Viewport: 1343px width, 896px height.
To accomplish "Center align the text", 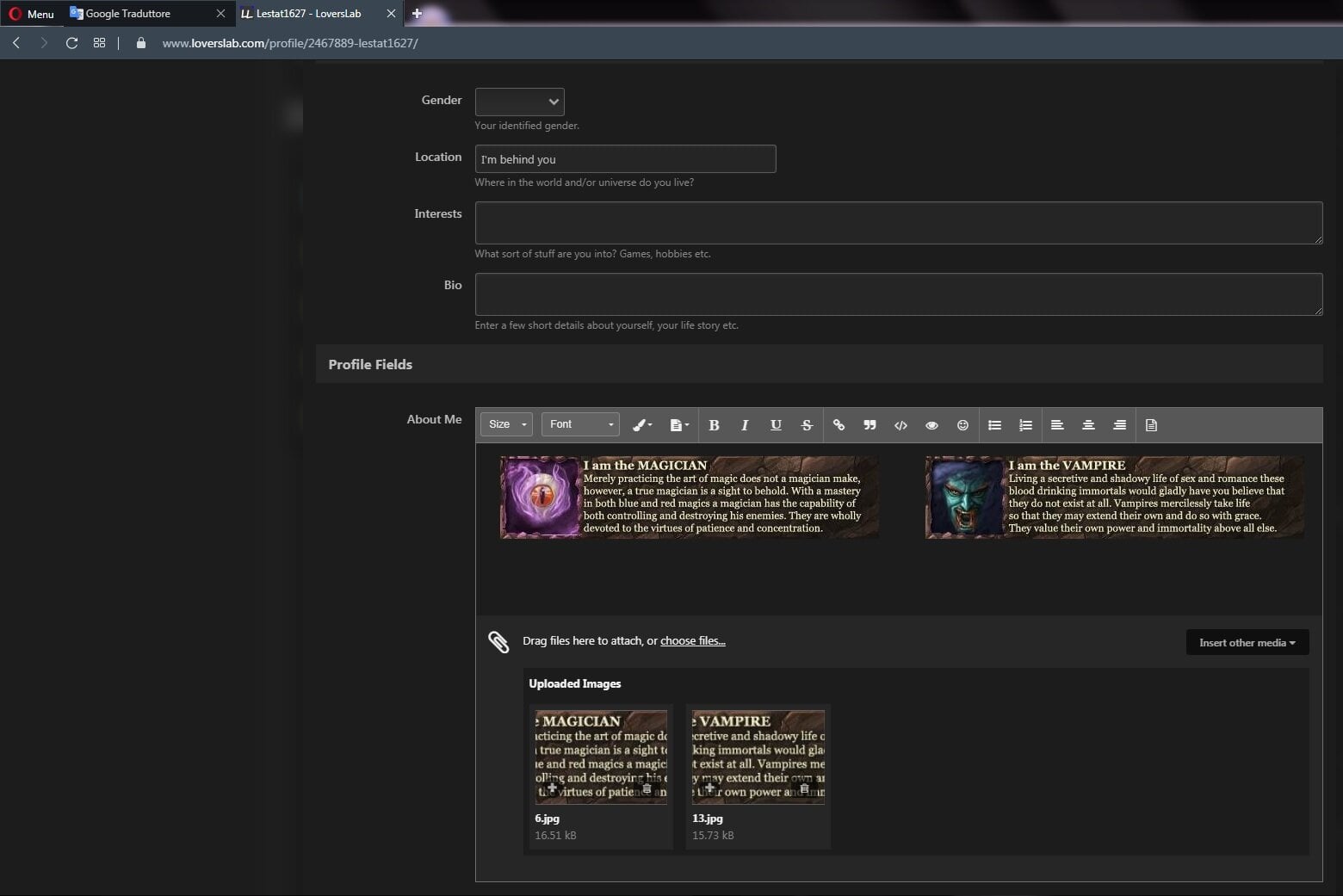I will [1088, 425].
